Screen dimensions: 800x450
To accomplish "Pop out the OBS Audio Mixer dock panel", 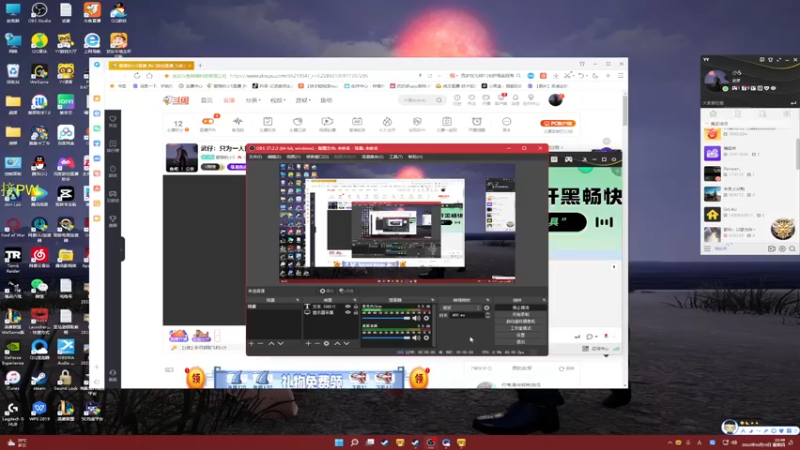I will 432,300.
